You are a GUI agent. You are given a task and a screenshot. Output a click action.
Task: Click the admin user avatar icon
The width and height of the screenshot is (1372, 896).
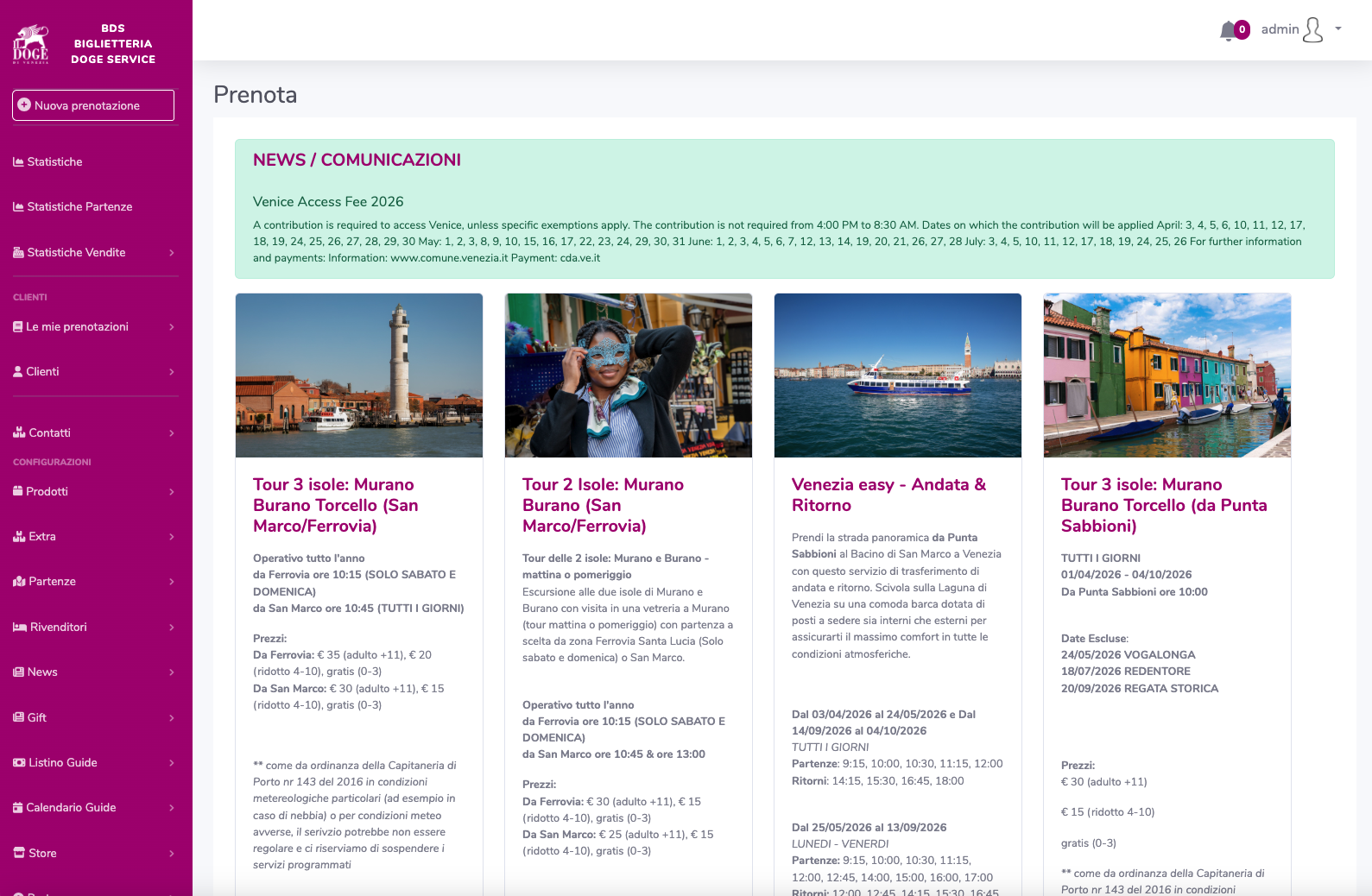(1312, 30)
